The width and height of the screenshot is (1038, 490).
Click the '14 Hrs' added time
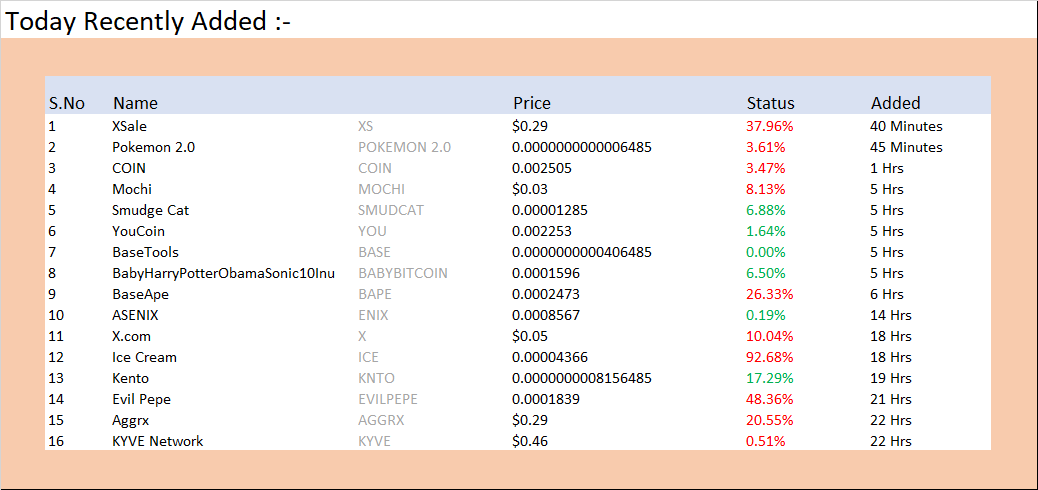point(891,315)
